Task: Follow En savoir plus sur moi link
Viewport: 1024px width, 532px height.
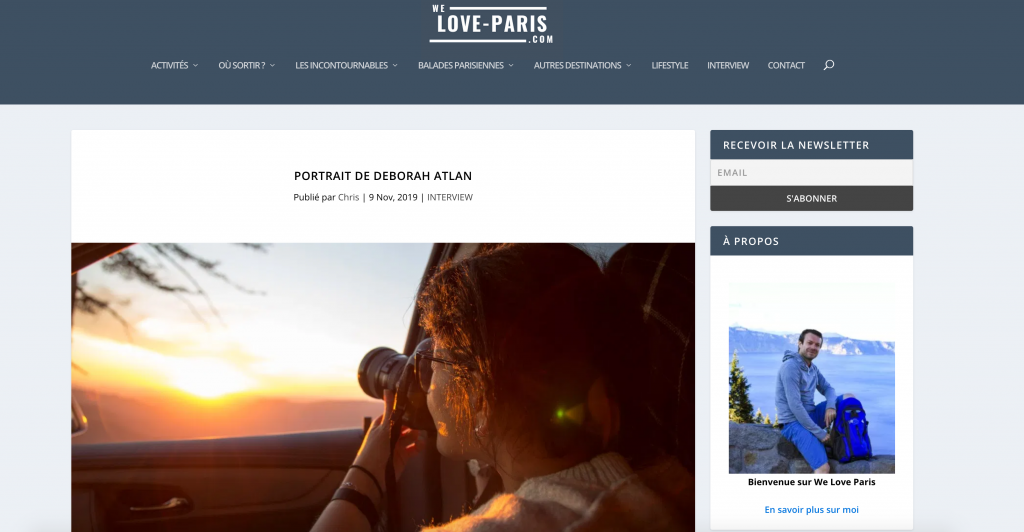Action: coord(811,510)
